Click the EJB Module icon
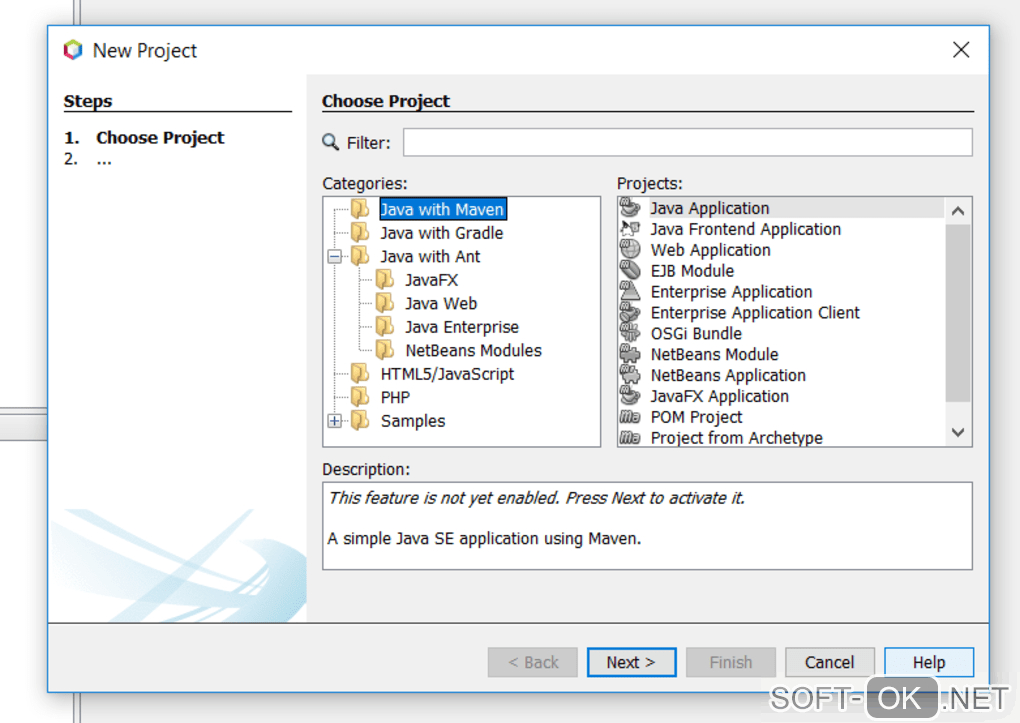The height and width of the screenshot is (723, 1020). pos(630,271)
